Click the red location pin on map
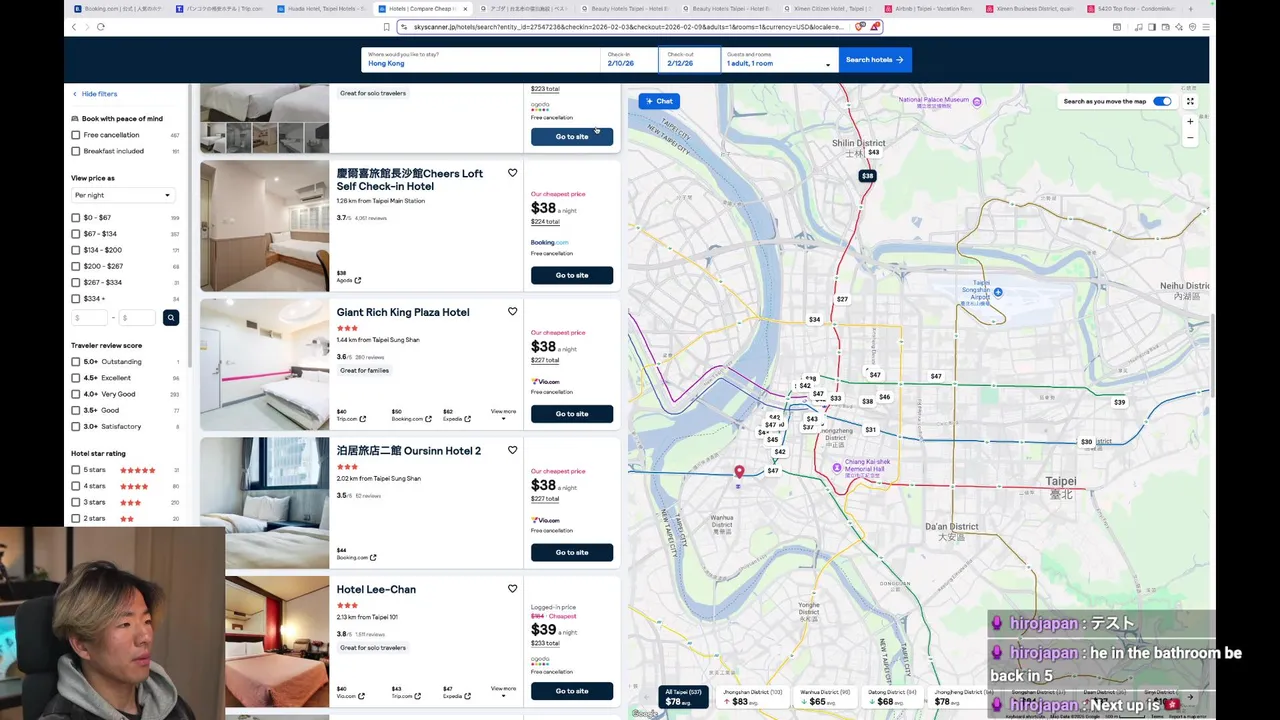This screenshot has height=720, width=1280. click(x=739, y=471)
